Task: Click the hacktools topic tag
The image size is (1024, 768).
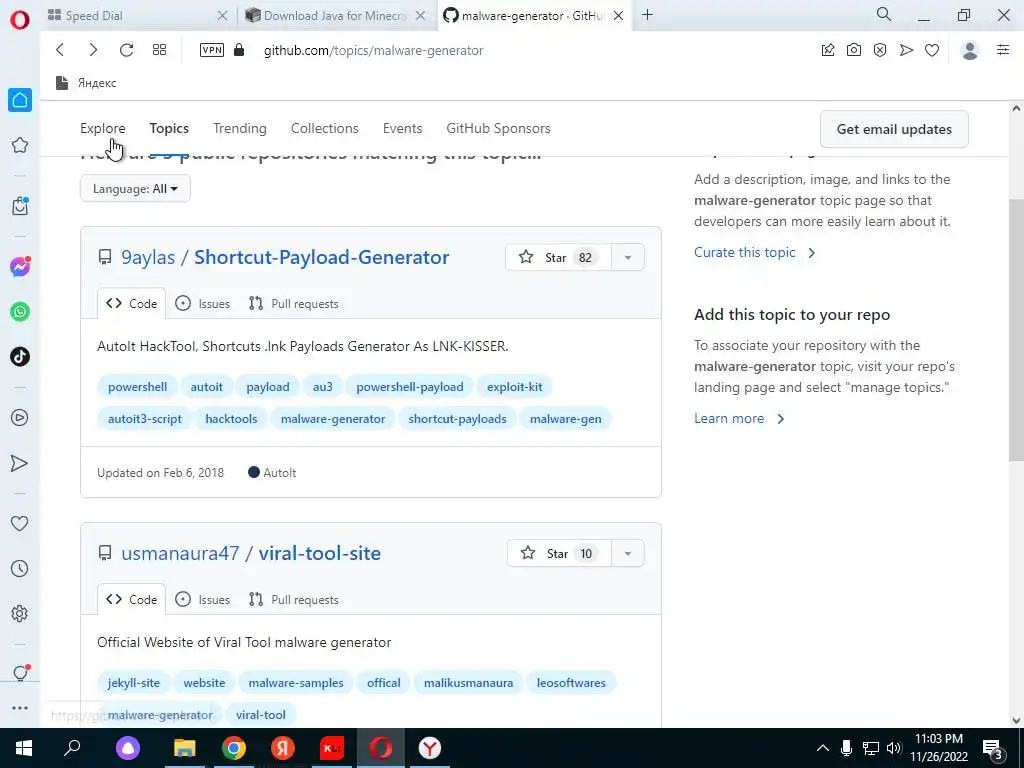Action: (231, 419)
